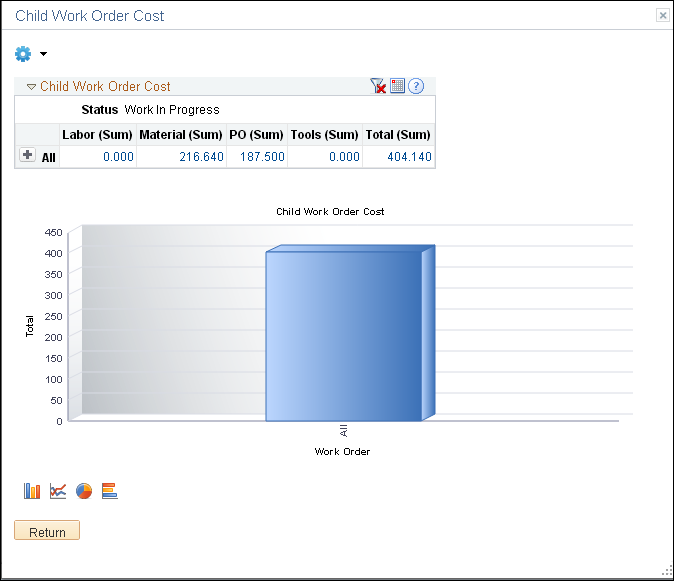Open the grid view options icon
The image size is (674, 581).
point(398,86)
